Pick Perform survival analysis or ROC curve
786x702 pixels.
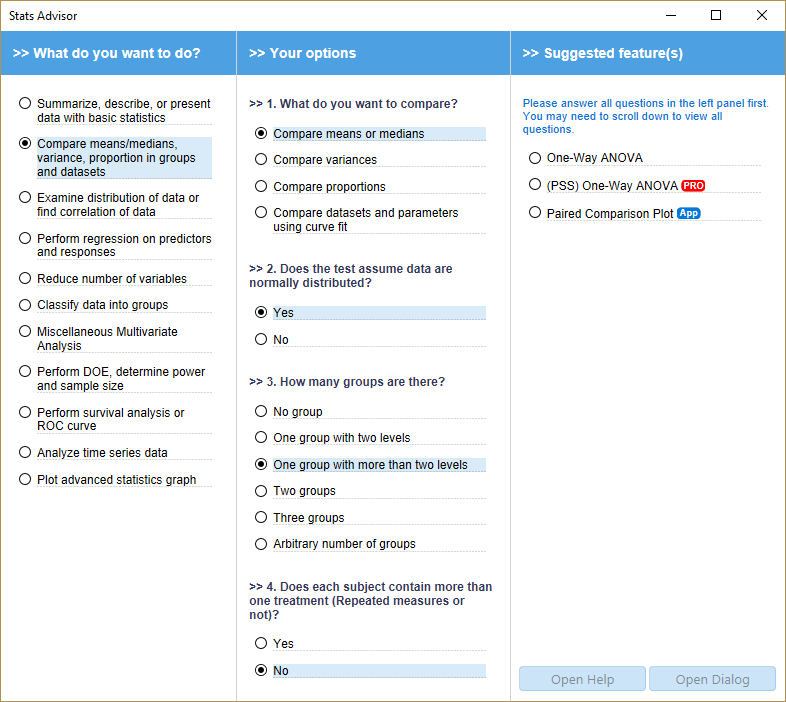(26, 413)
